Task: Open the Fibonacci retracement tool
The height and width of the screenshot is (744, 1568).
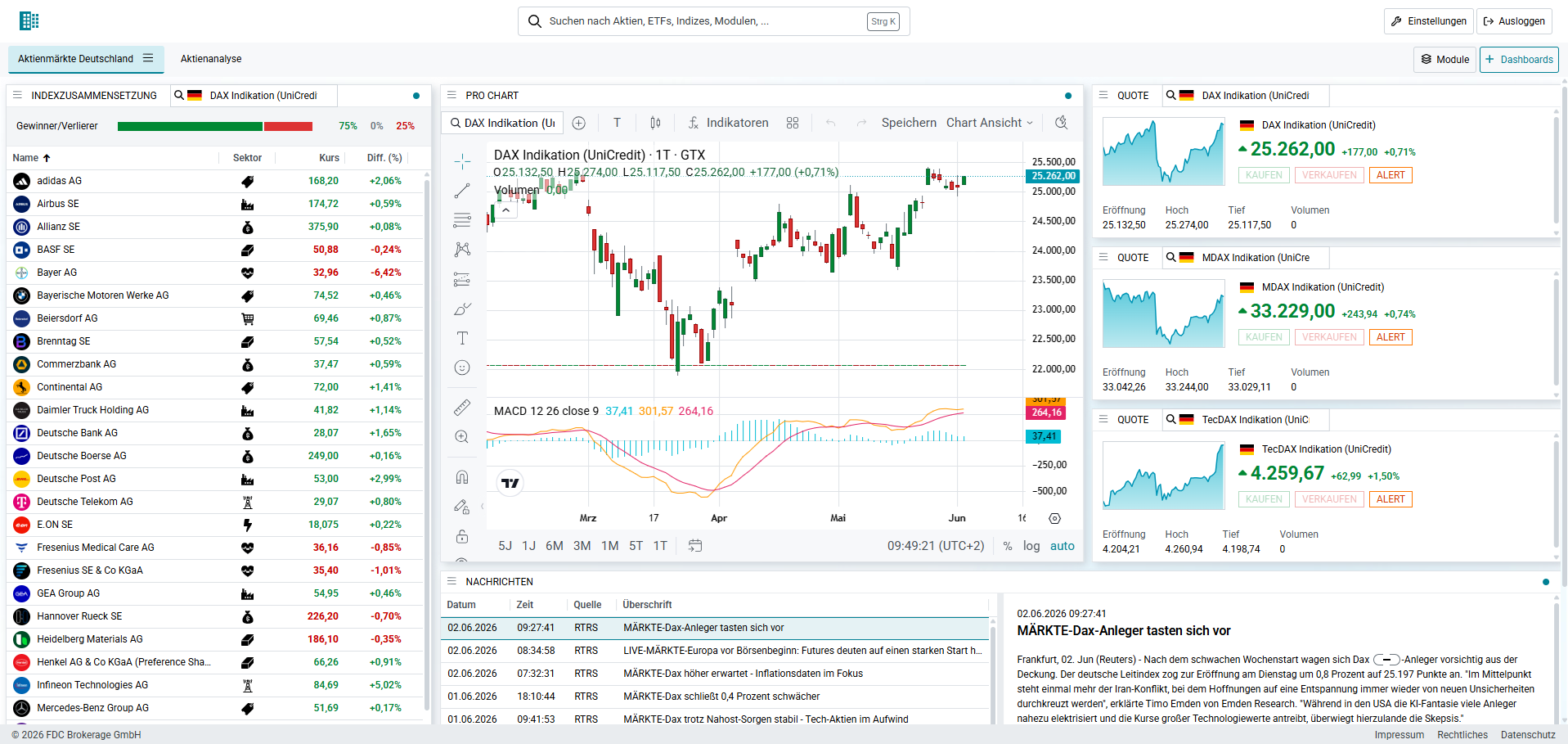Action: pyautogui.click(x=462, y=220)
